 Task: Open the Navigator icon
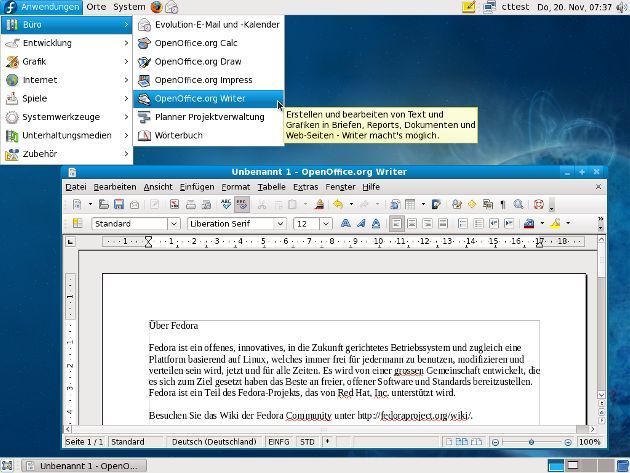pos(472,205)
